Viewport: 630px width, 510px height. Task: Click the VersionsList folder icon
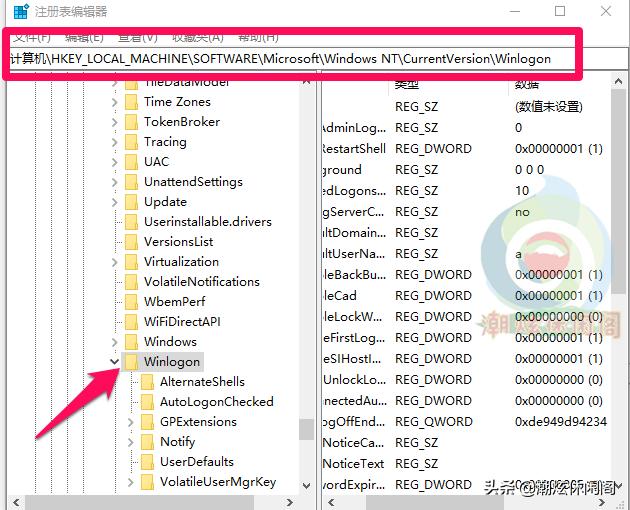131,242
